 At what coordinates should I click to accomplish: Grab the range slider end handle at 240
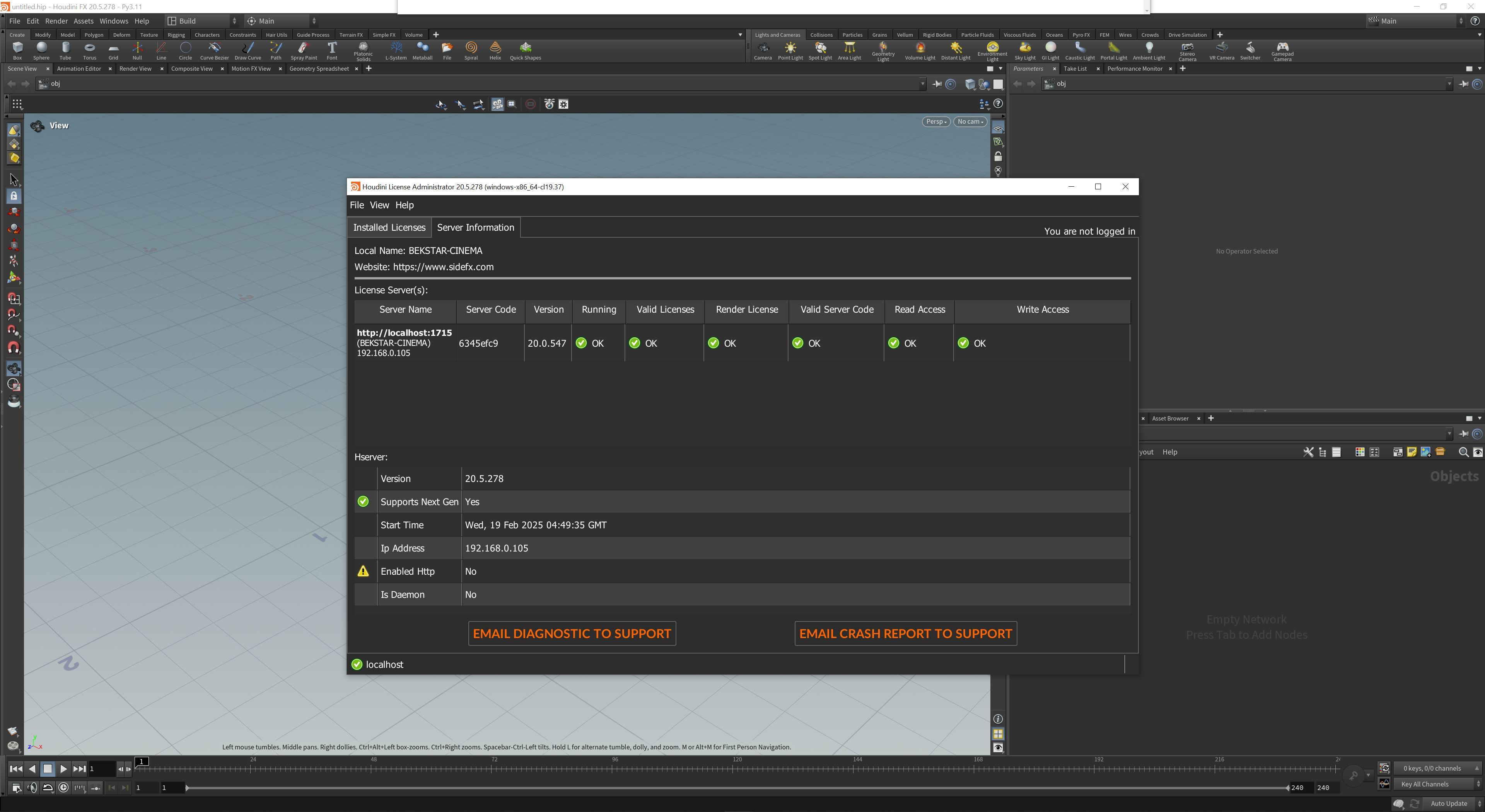coord(1287,788)
